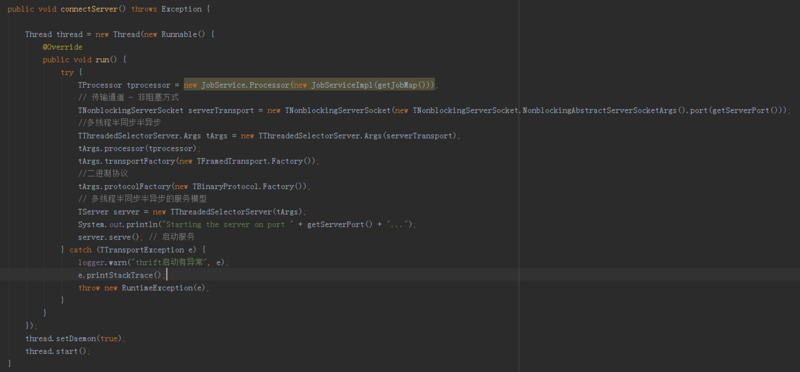The width and height of the screenshot is (800, 372).
Task: Click the tArgs.transportFactory line
Action: 198,161
